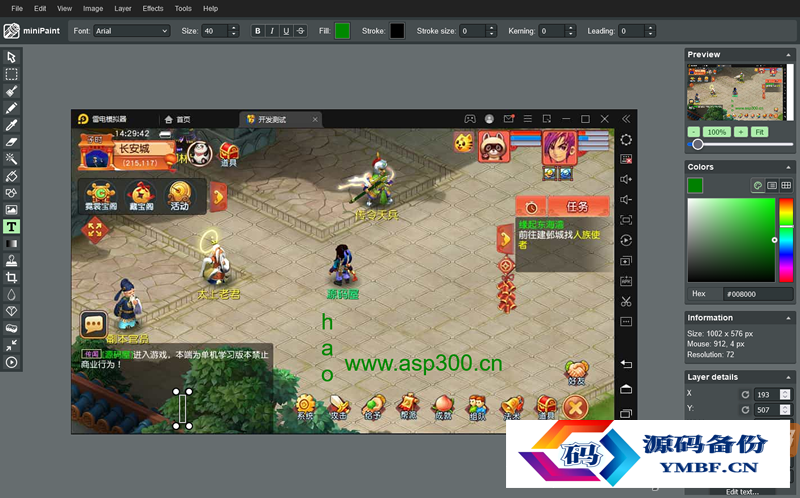The height and width of the screenshot is (498, 800).
Task: Select the Fill bucket tool
Action: coord(11,176)
